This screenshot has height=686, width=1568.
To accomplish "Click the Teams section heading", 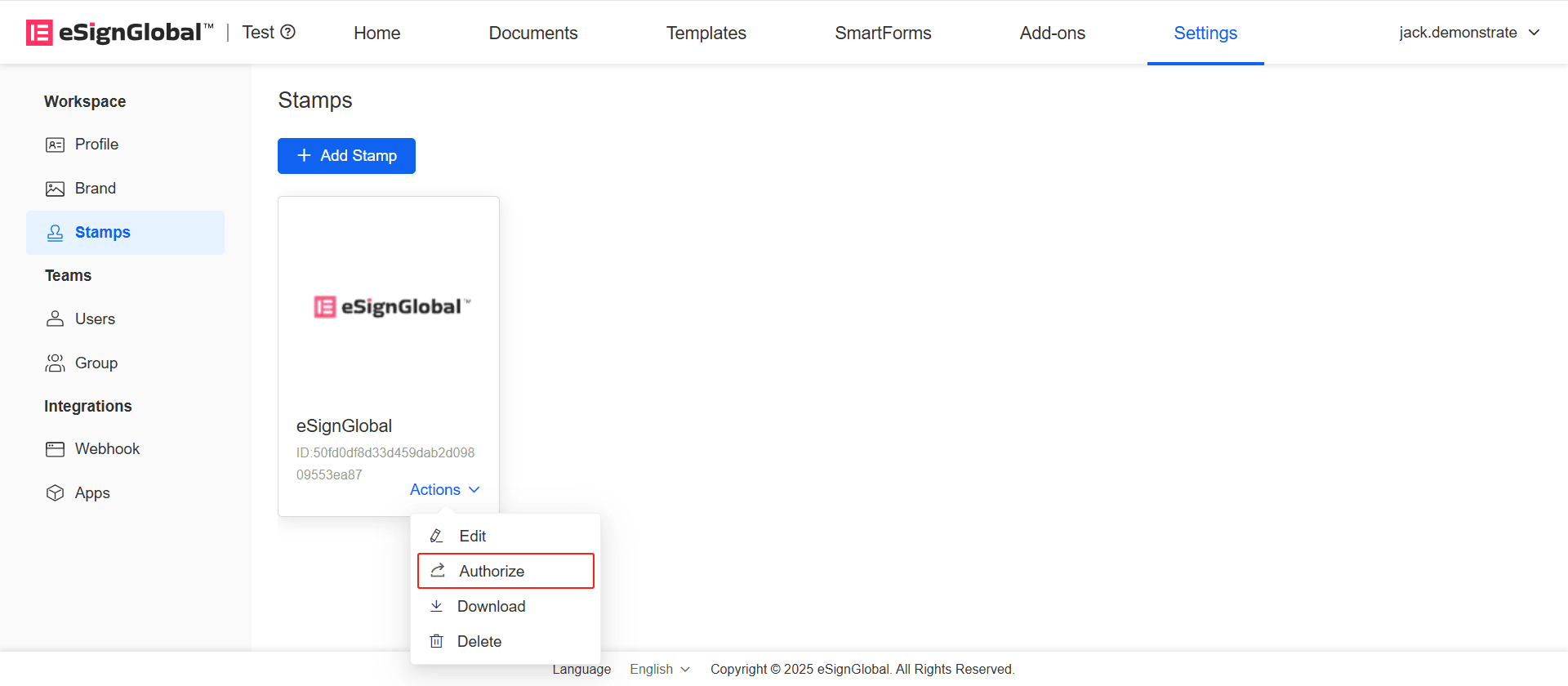I will pos(68,276).
